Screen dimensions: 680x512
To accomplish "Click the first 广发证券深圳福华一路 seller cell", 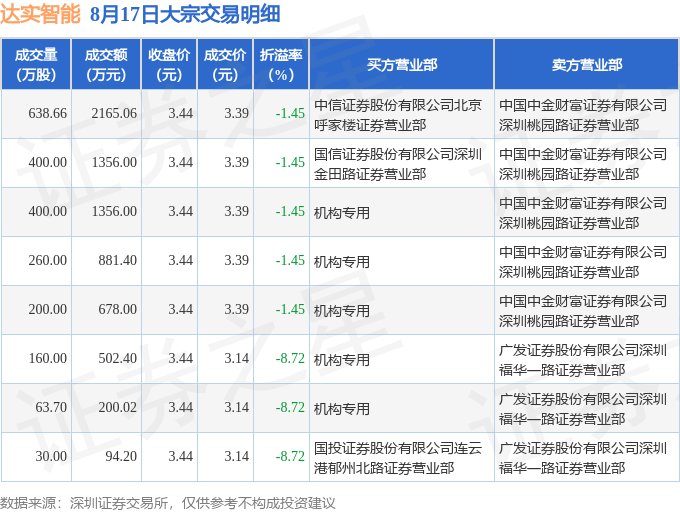I will [x=587, y=359].
